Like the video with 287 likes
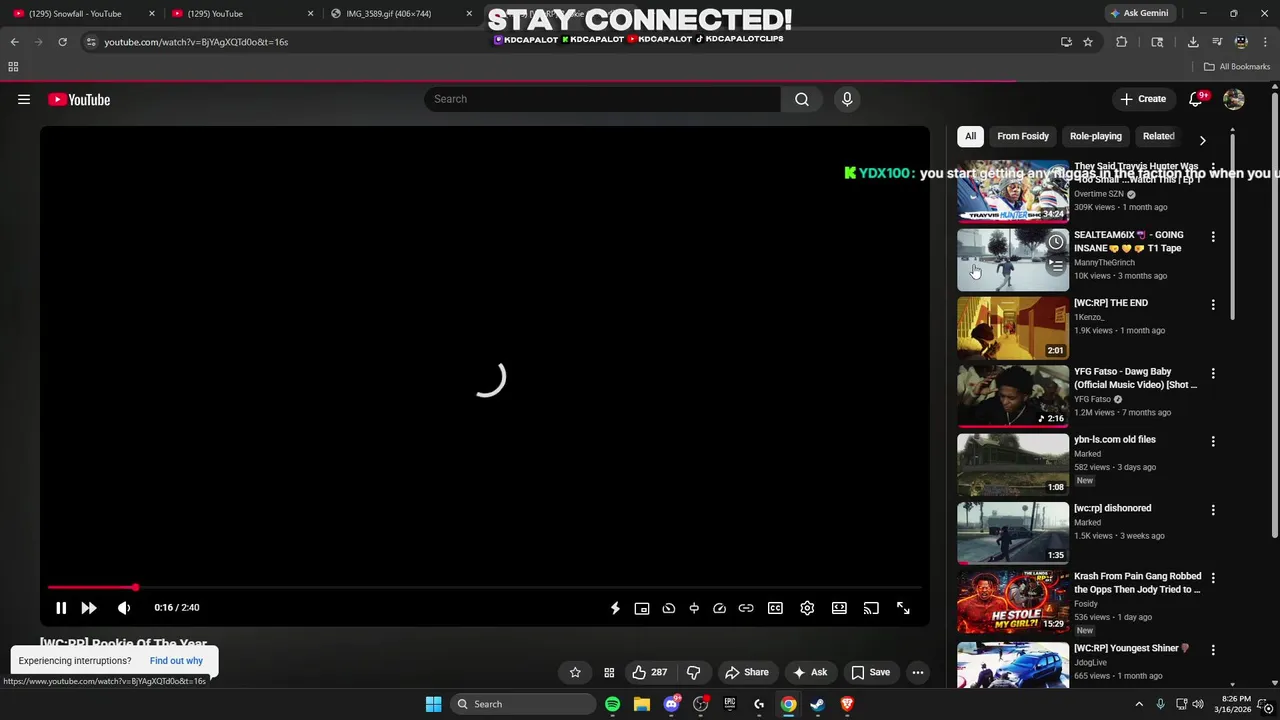Image resolution: width=1280 pixels, height=720 pixels. tap(649, 672)
